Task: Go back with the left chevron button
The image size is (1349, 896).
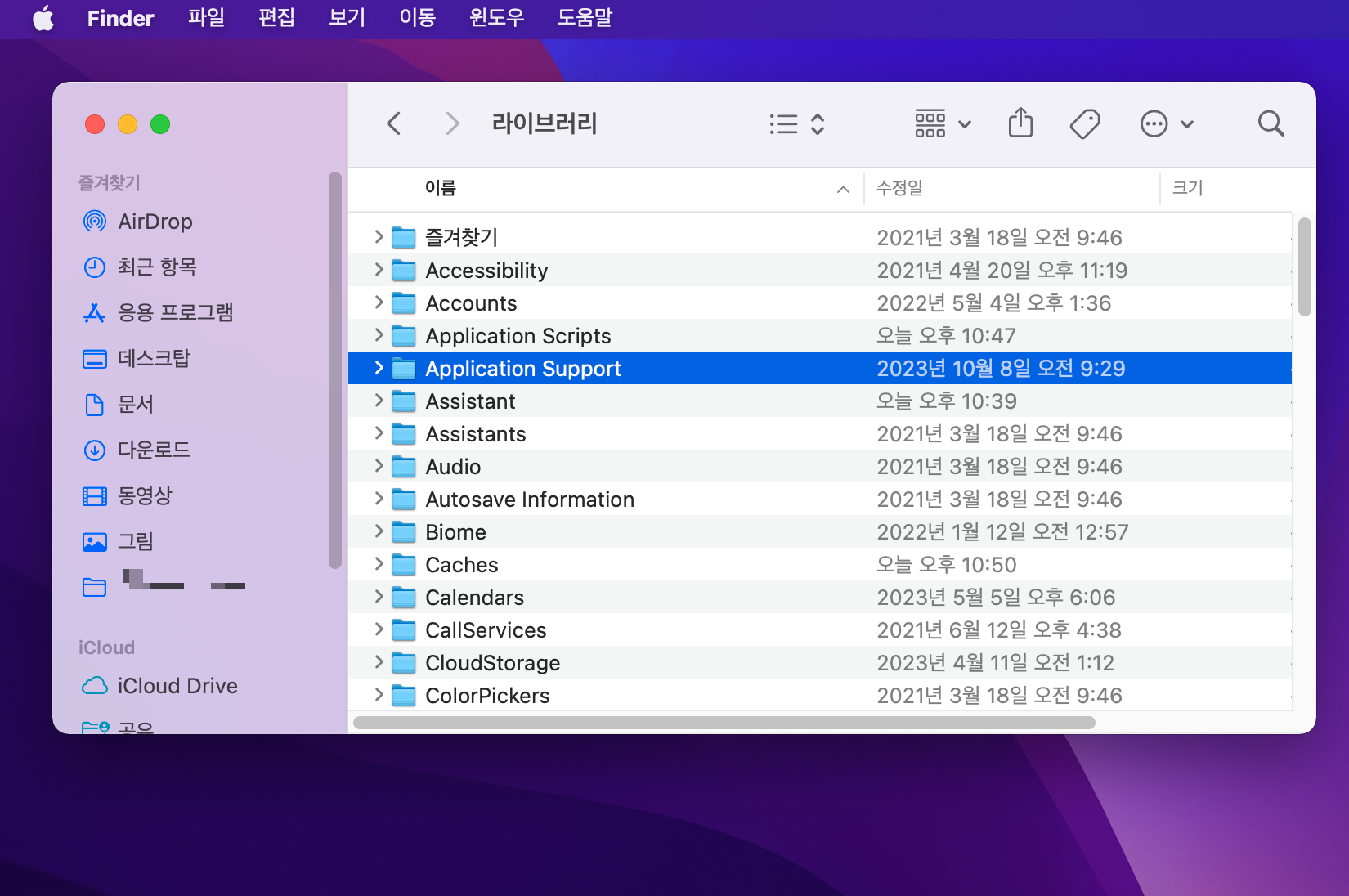Action: (394, 124)
